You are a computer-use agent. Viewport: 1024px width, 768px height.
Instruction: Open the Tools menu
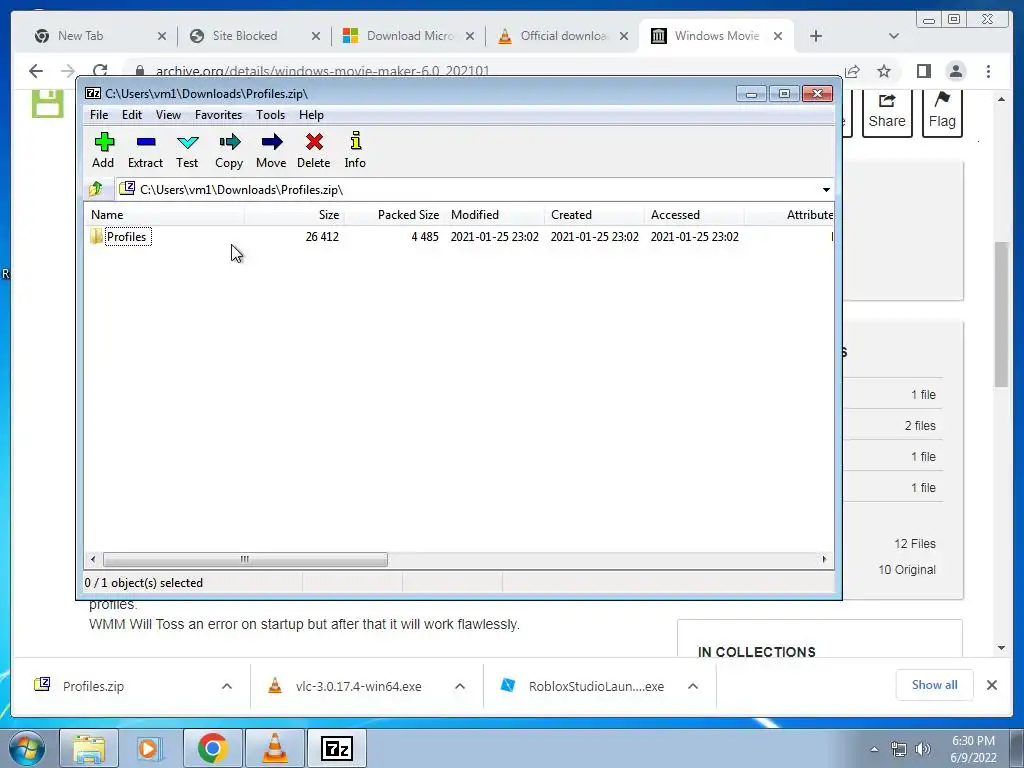click(x=270, y=115)
